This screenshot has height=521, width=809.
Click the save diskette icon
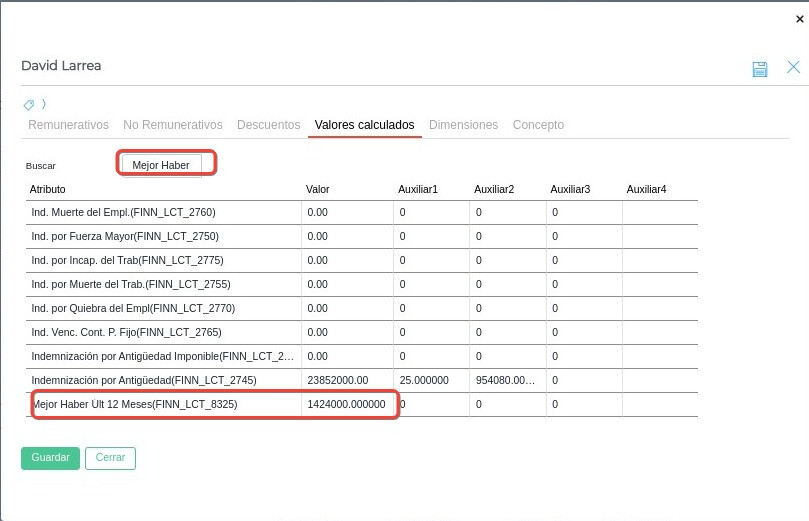click(x=760, y=68)
